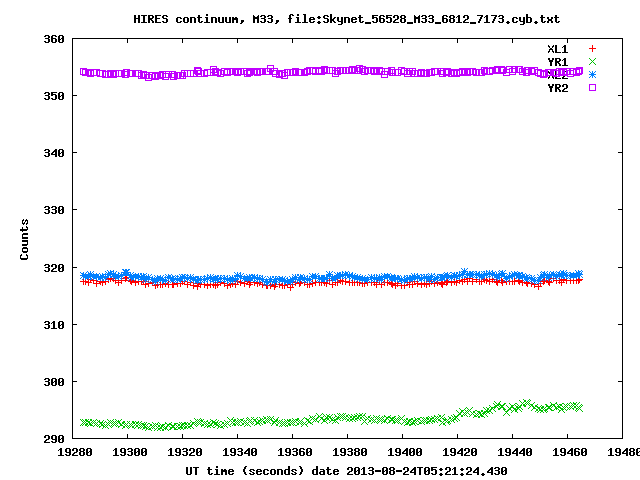Click x-axis tick label 19400
Image resolution: width=640 pixels, height=480 pixels.
click(404, 452)
